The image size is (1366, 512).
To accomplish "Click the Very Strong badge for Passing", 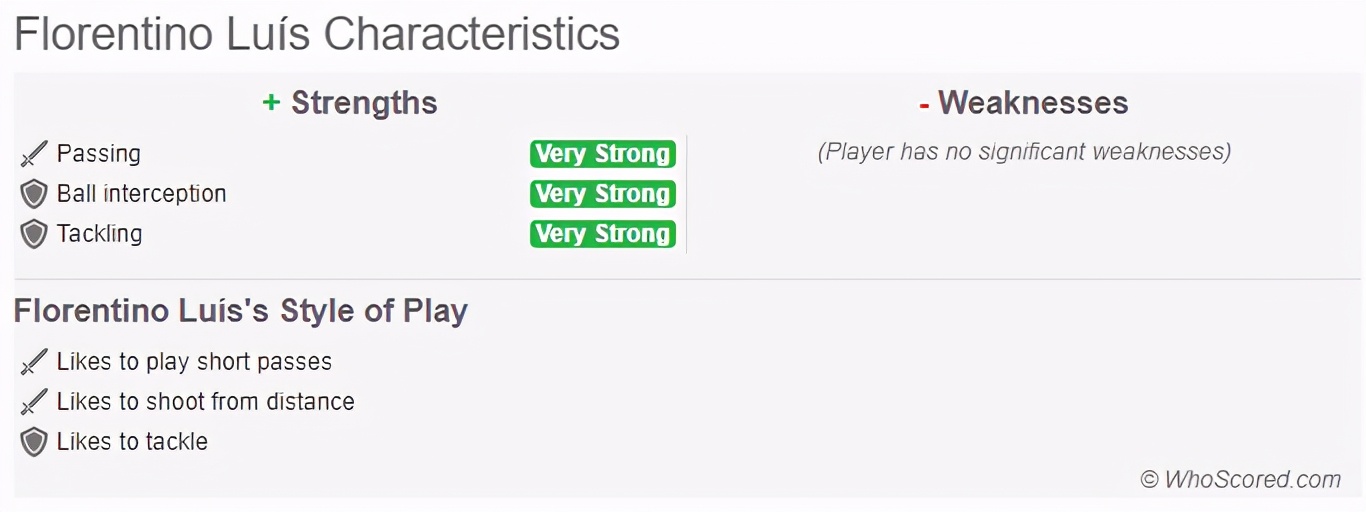I will (x=602, y=154).
